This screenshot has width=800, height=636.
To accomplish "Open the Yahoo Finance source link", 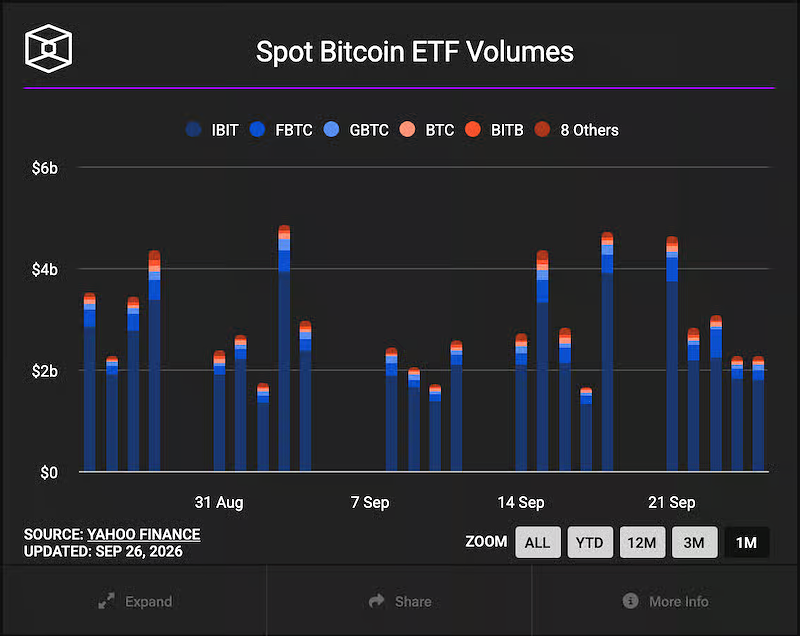I will pos(143,534).
